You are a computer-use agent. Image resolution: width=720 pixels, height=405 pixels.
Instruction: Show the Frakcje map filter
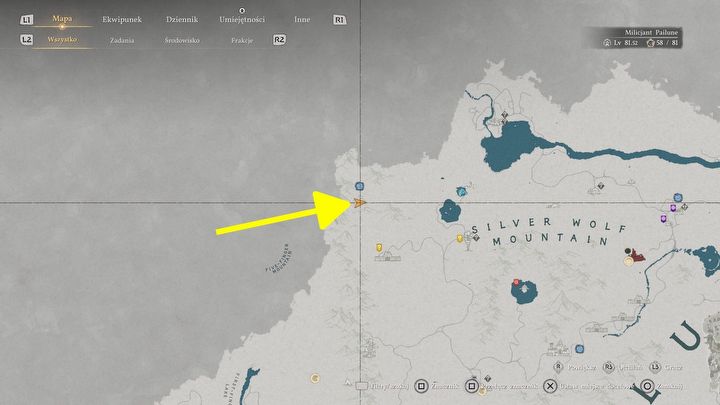(x=241, y=41)
